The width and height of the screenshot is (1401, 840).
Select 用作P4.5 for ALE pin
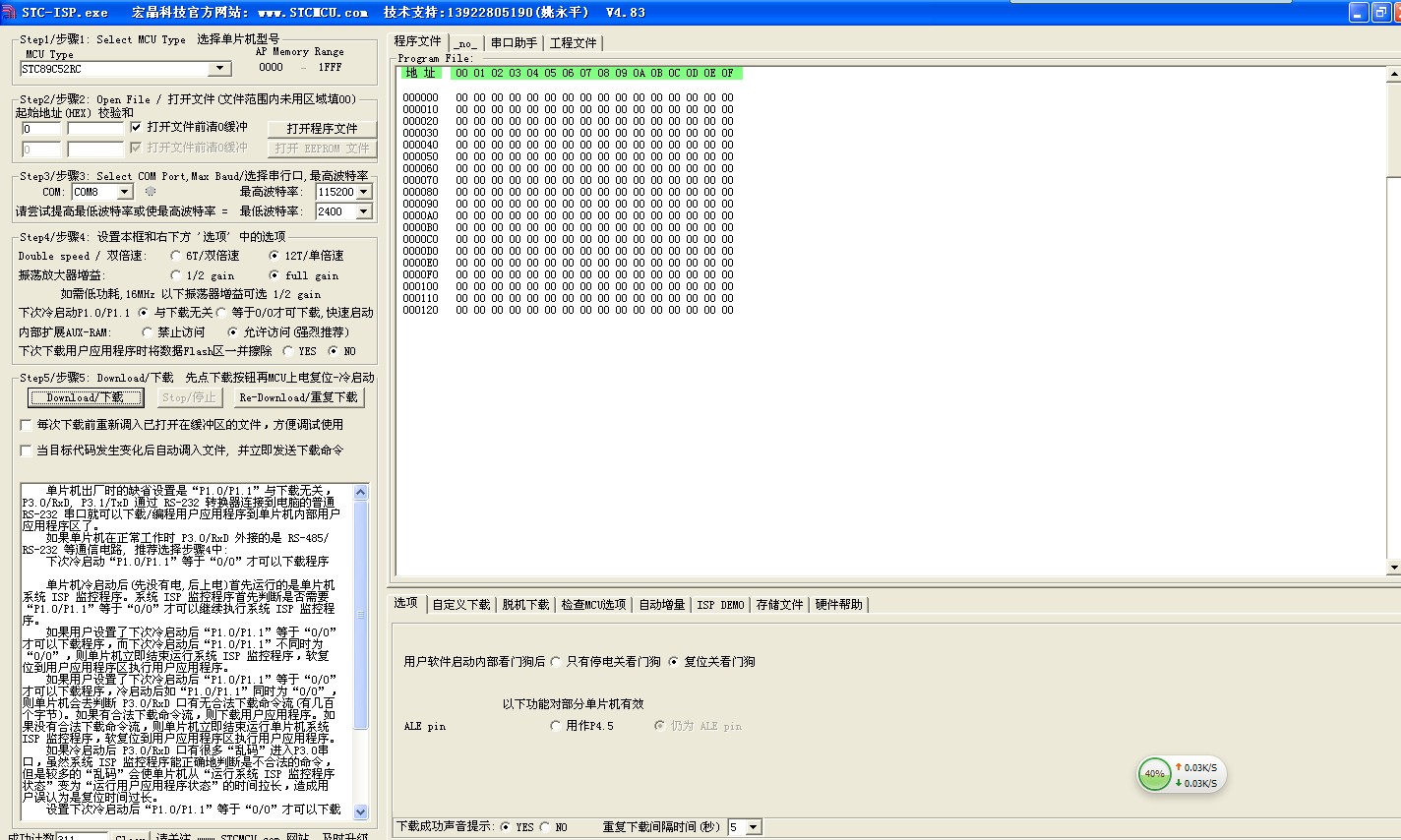[x=556, y=726]
